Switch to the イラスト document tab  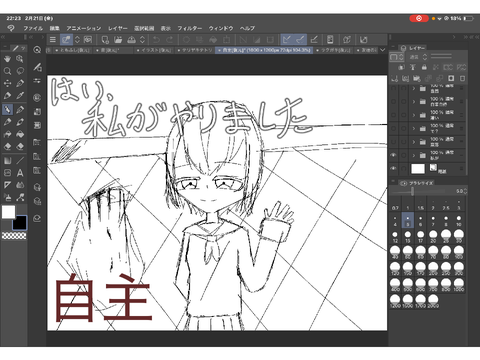coord(154,50)
